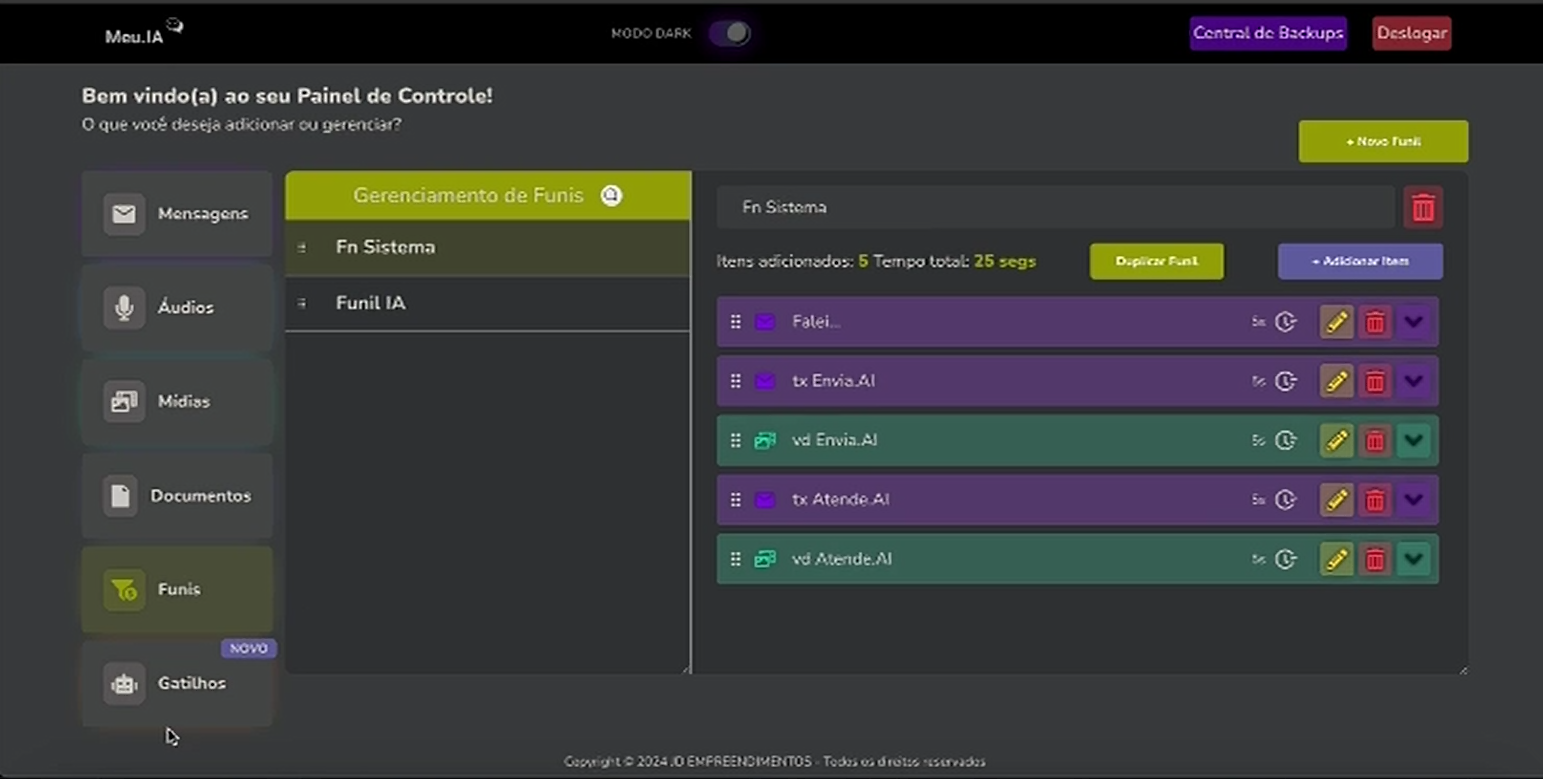Click the pencil edit icon for Falei... item
Viewport: 1543px width, 779px height.
(1336, 322)
